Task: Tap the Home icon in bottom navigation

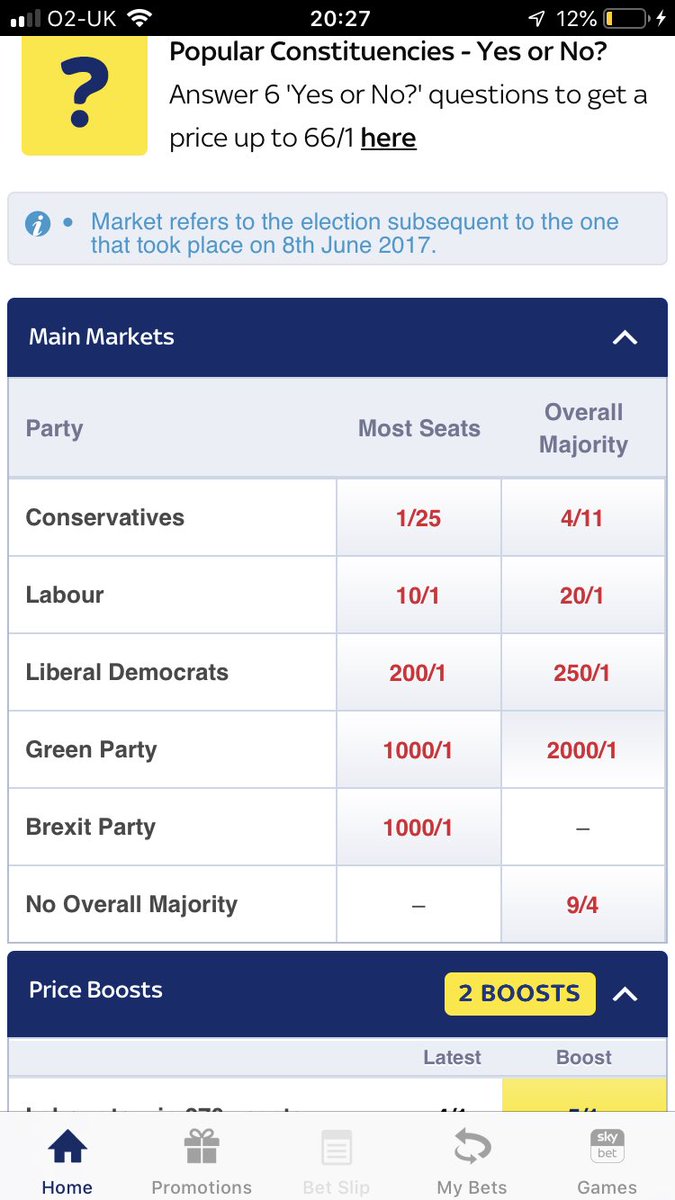Action: [67, 1147]
